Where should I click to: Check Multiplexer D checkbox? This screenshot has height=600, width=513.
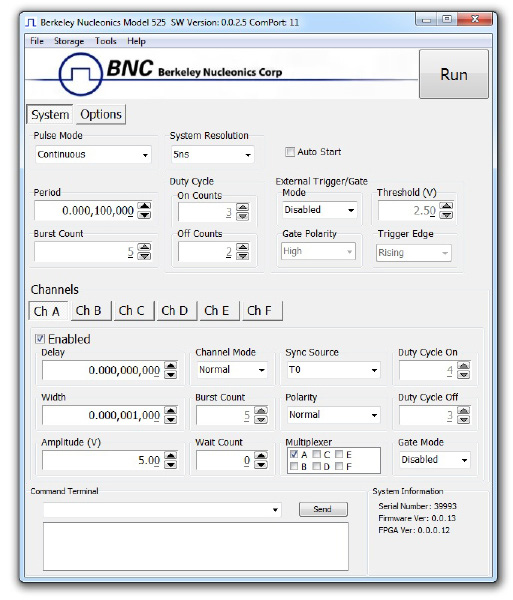click(x=316, y=466)
